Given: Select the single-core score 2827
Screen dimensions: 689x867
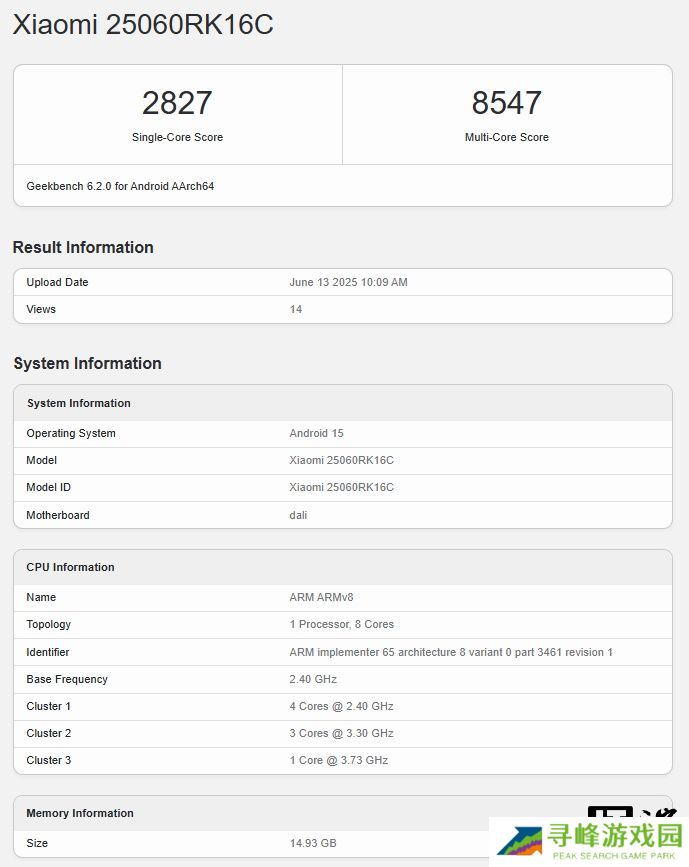Looking at the screenshot, I should [177, 103].
